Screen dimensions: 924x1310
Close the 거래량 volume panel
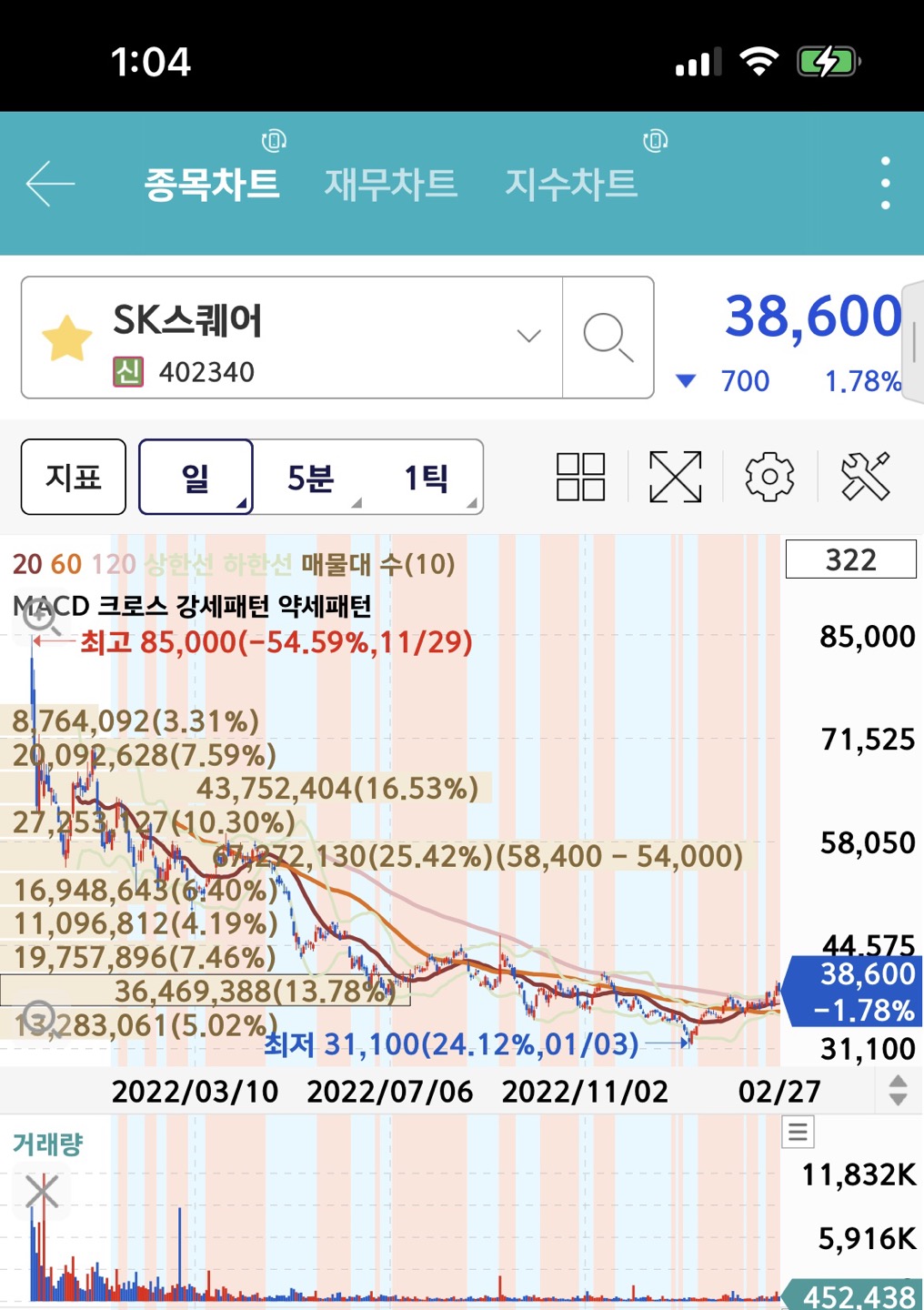pos(42,1191)
